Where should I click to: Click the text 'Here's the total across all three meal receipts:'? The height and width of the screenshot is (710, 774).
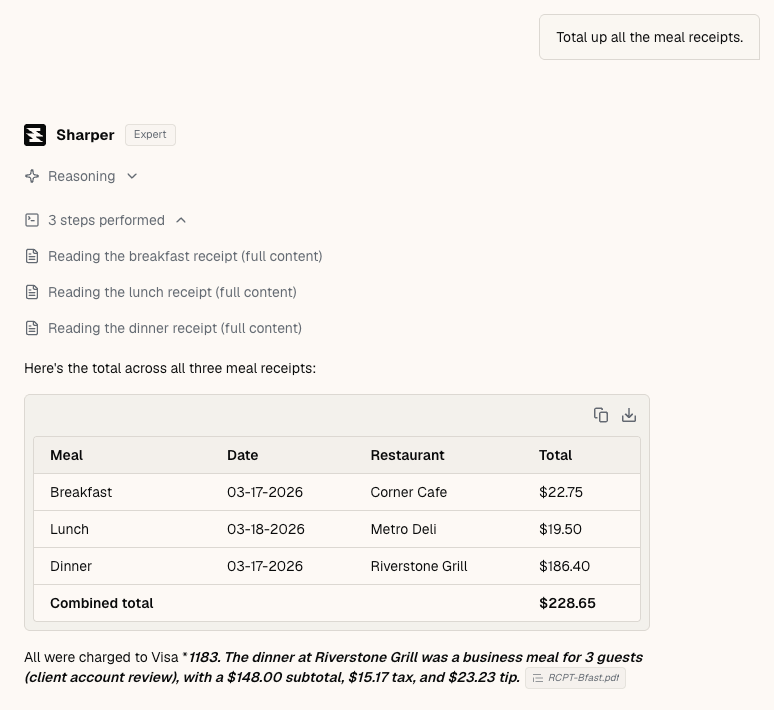(170, 368)
